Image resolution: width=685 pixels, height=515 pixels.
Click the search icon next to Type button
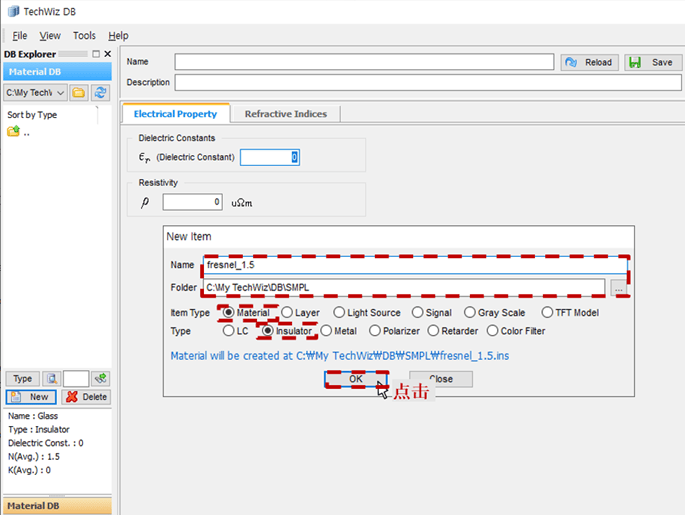(x=52, y=379)
